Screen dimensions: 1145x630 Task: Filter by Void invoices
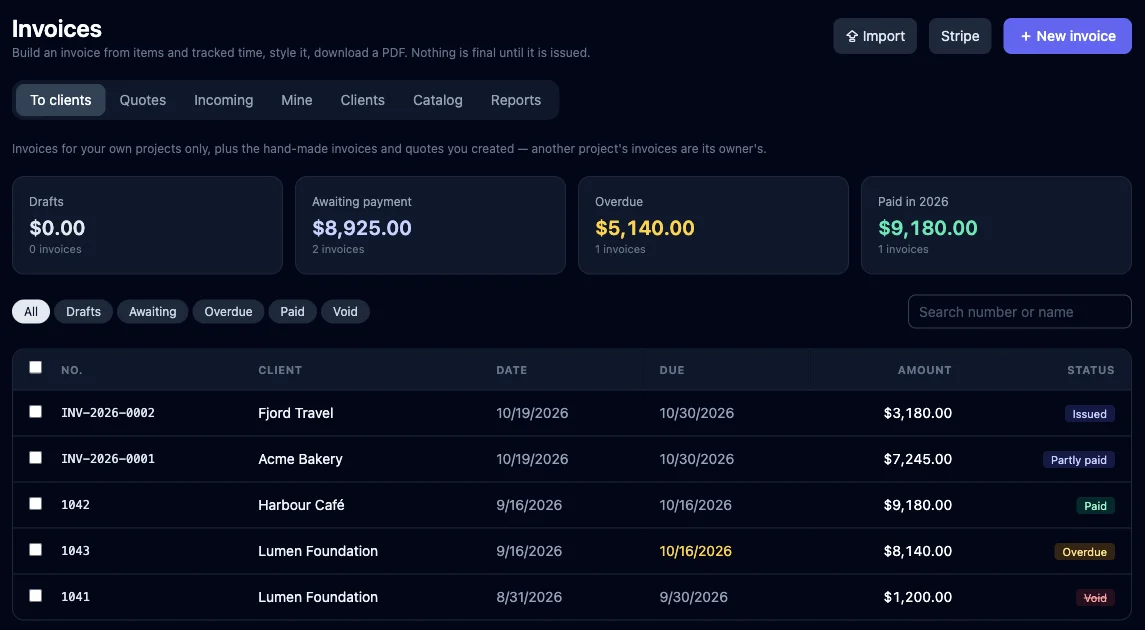pyautogui.click(x=345, y=312)
